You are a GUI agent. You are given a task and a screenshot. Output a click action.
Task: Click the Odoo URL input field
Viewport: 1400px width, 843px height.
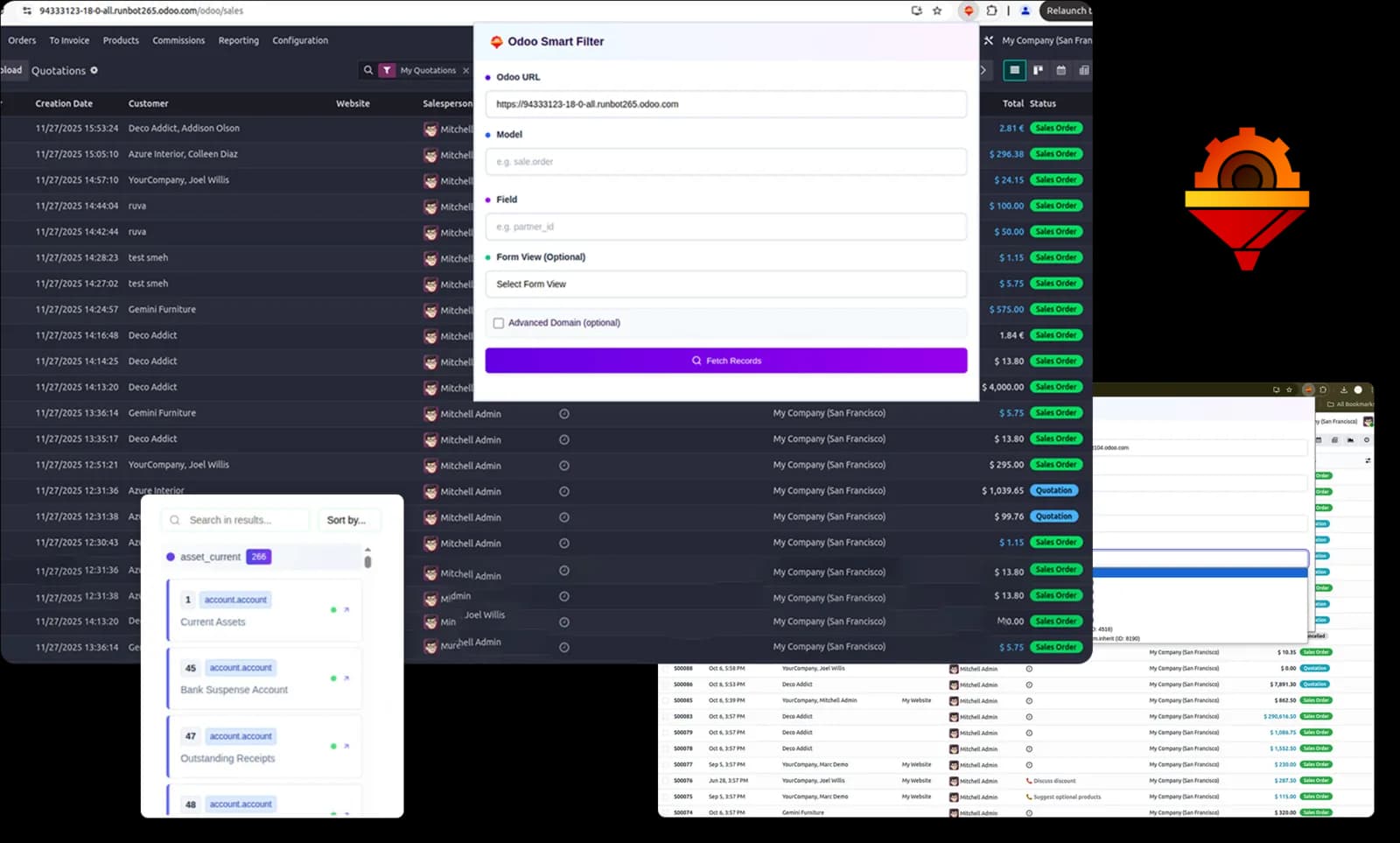(726, 104)
